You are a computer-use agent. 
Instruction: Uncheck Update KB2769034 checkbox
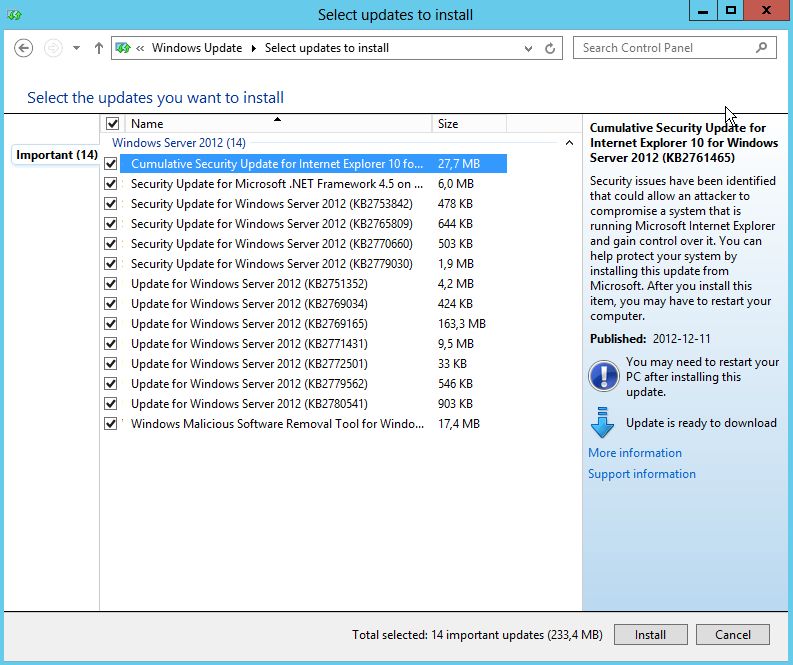click(110, 304)
